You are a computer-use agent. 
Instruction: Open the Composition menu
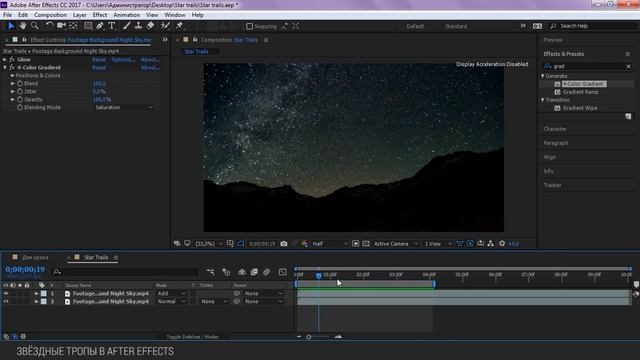tap(50, 15)
